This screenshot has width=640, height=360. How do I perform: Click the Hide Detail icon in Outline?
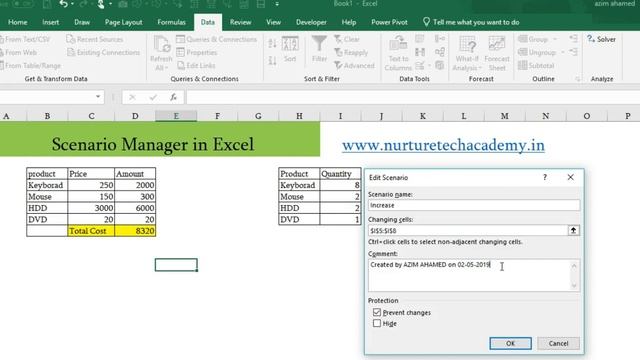(573, 52)
